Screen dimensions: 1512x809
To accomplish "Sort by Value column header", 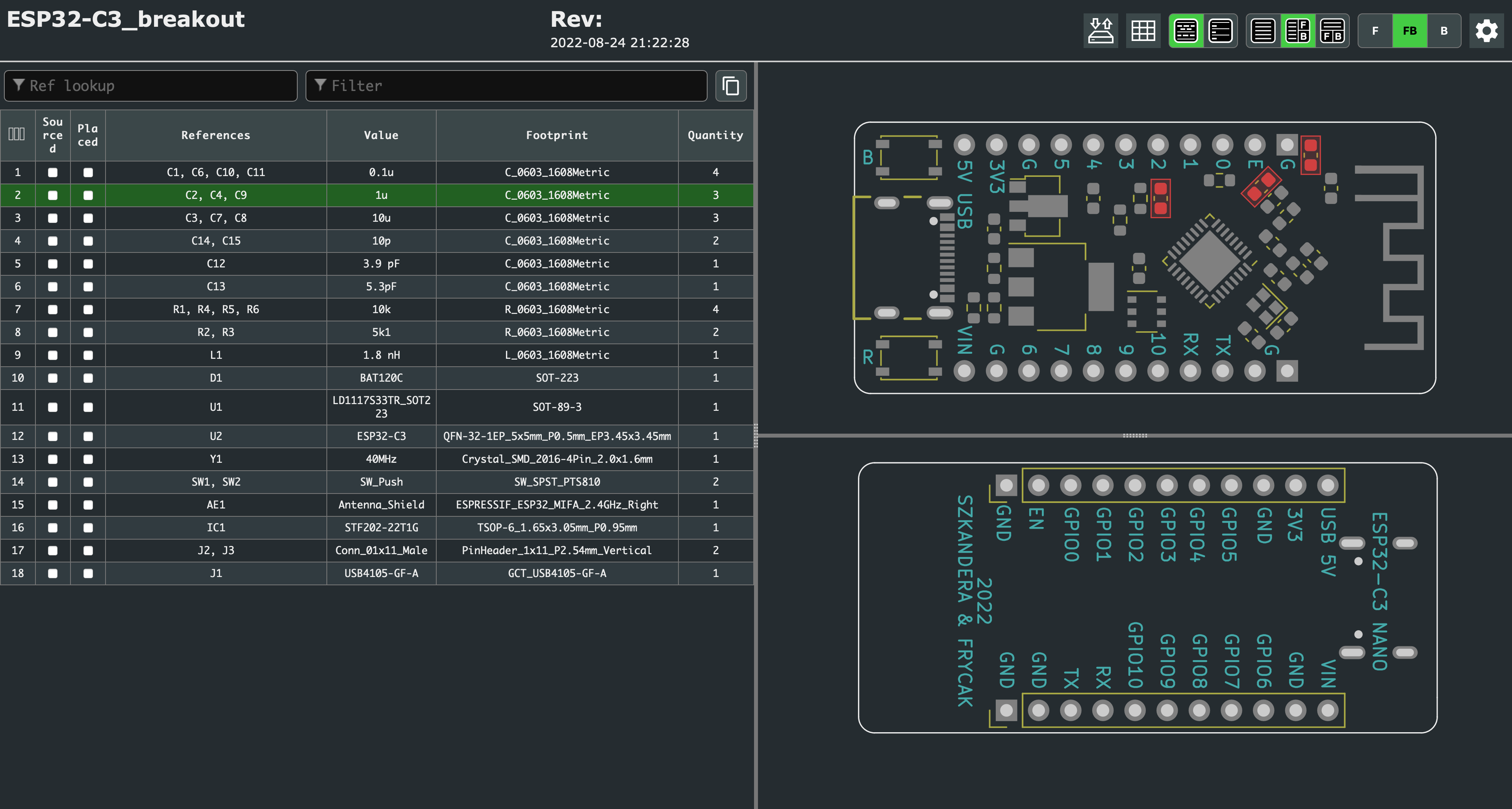I will (381, 135).
